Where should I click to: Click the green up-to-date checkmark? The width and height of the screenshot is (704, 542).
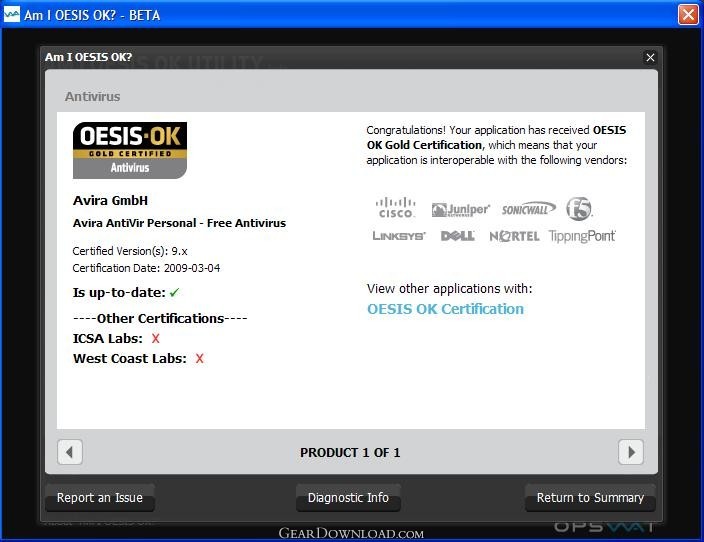(174, 293)
